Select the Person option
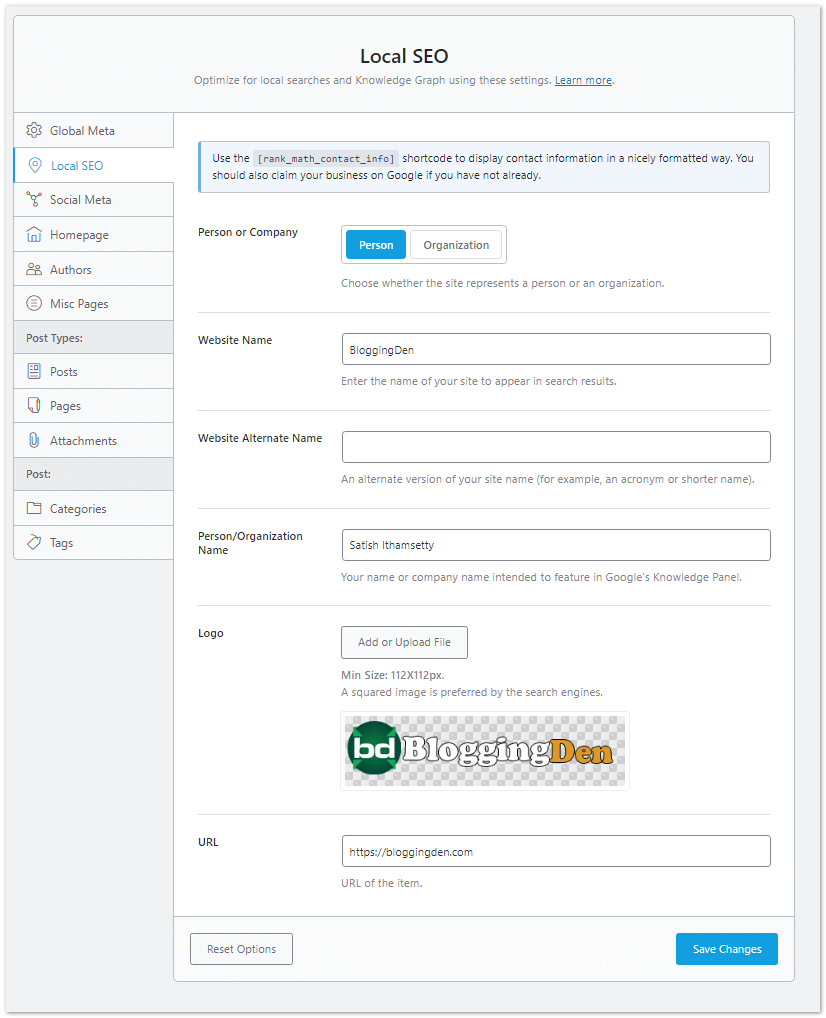 (x=376, y=245)
